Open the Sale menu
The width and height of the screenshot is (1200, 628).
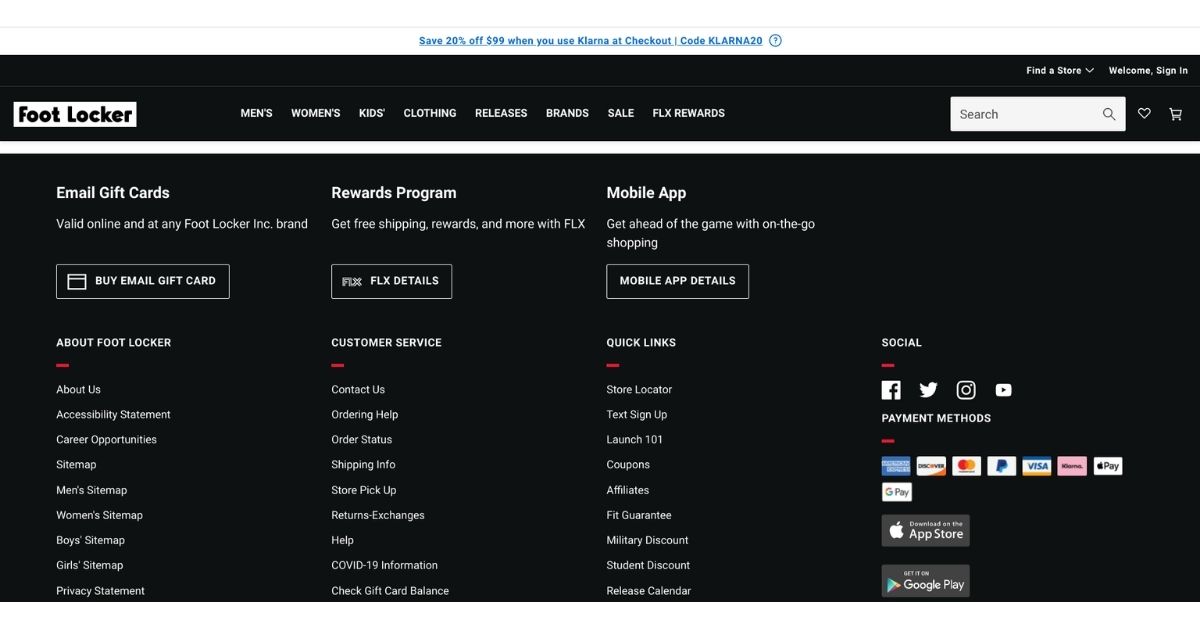[621, 114]
